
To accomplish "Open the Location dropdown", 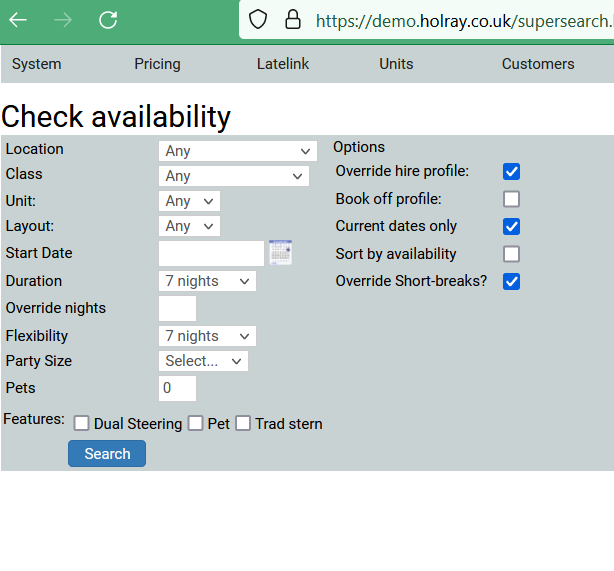I will (x=237, y=151).
